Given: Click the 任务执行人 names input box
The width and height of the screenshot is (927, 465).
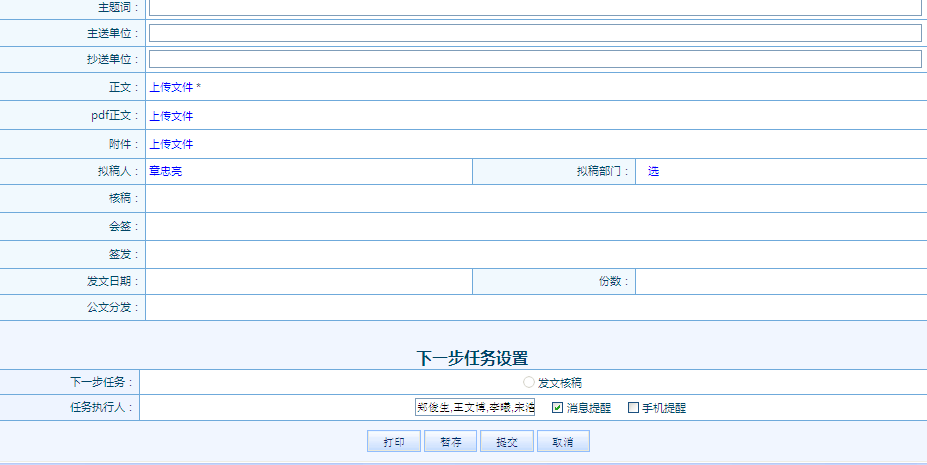Looking at the screenshot, I should [x=475, y=407].
